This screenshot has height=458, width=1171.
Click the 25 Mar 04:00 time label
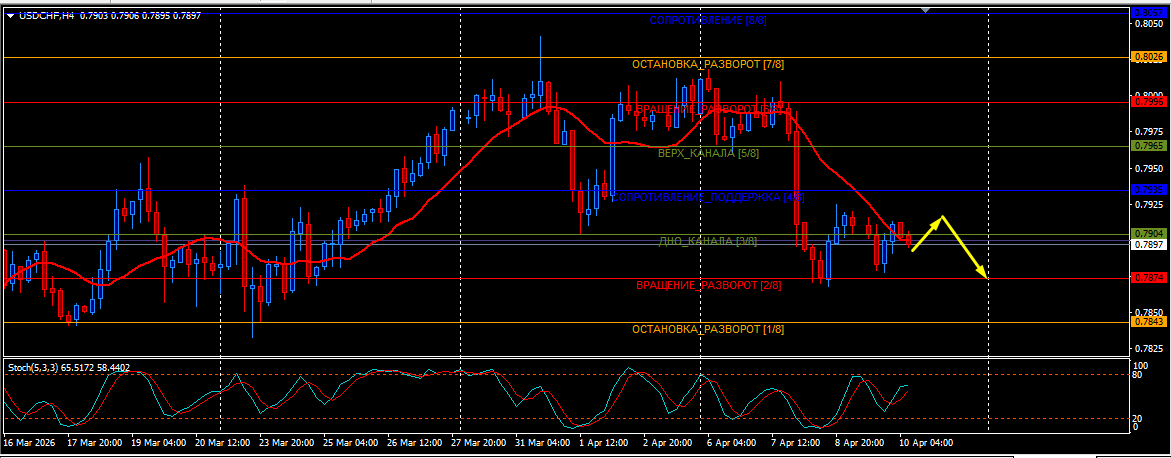point(351,442)
